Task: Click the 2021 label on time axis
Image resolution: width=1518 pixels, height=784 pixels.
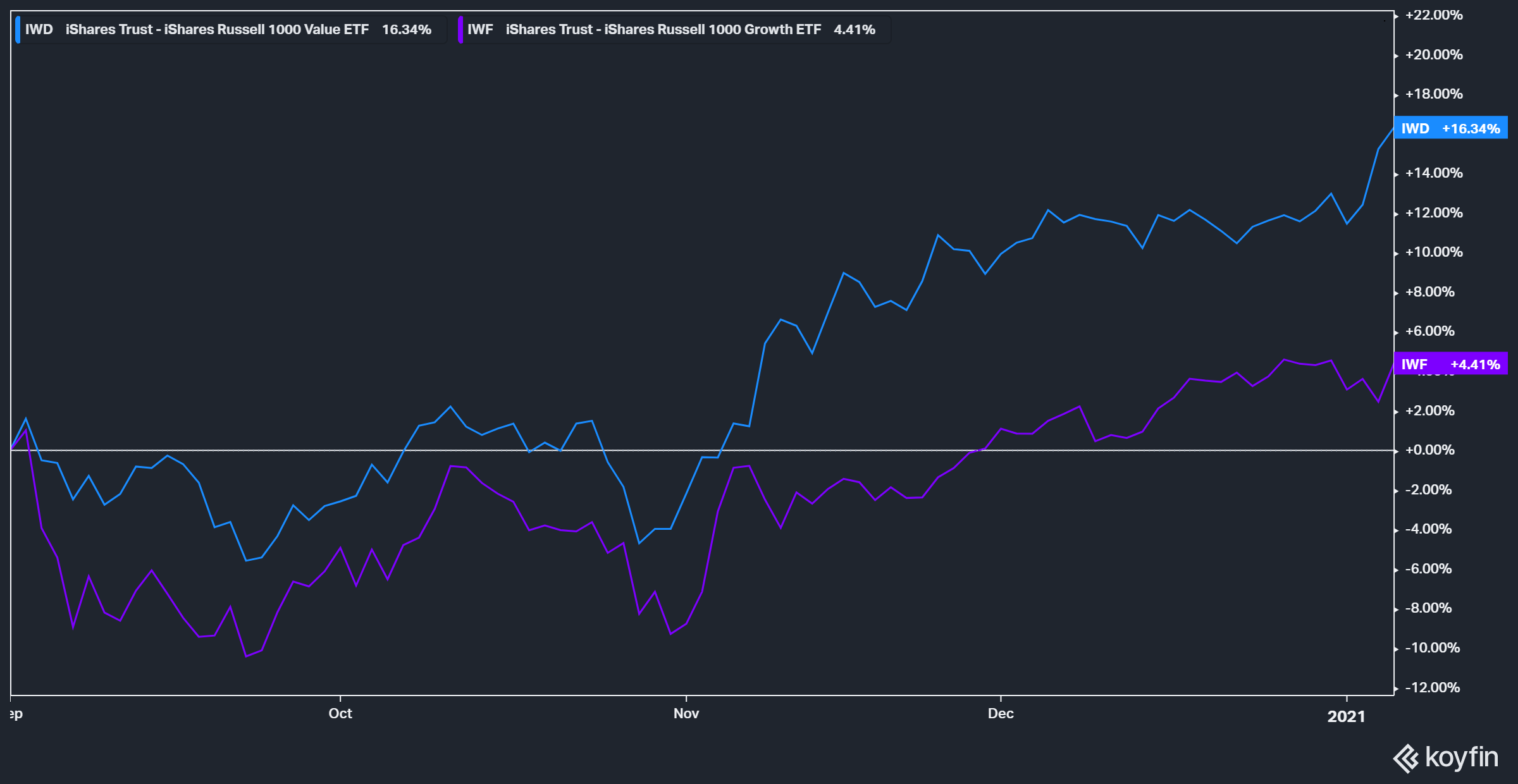Action: pos(1346,716)
